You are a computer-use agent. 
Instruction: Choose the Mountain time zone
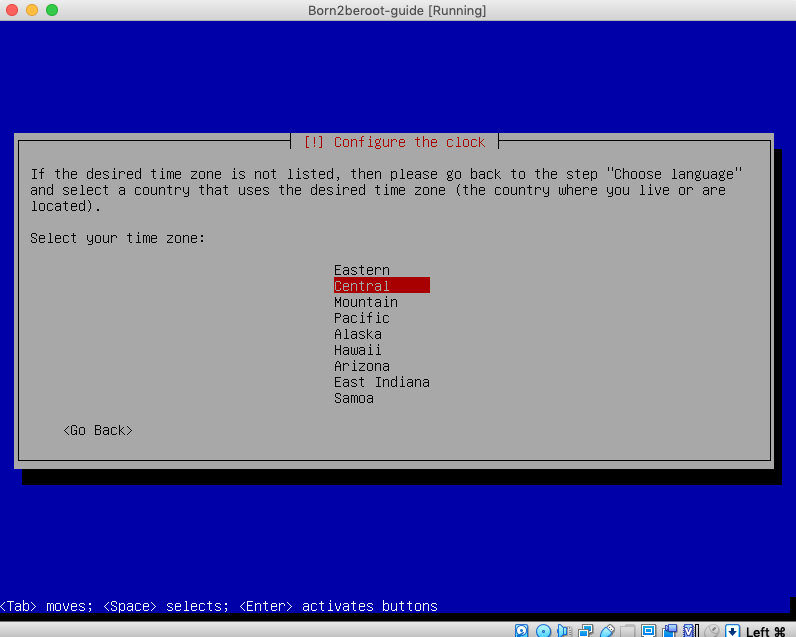pos(366,301)
